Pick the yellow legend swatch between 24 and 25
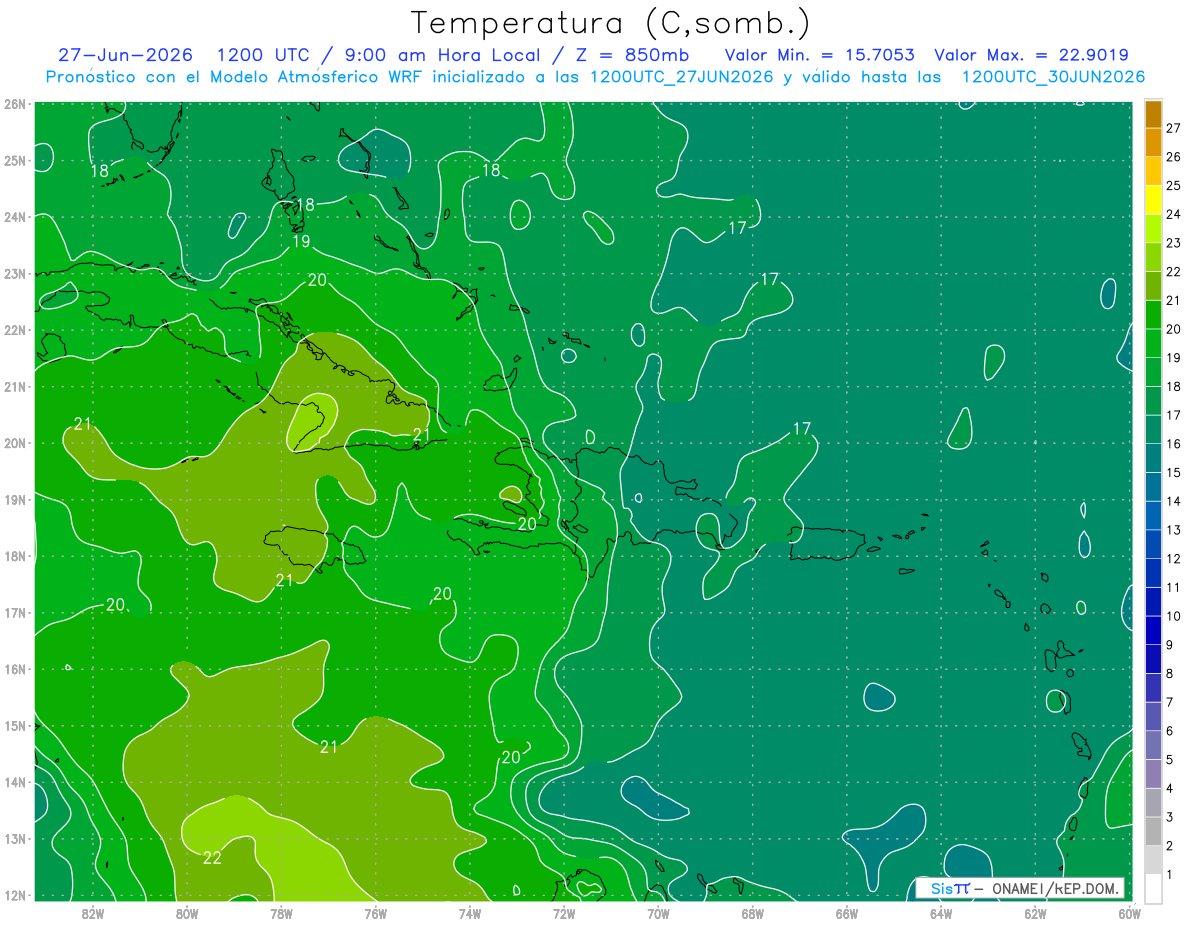This screenshot has height=927, width=1200. 1153,200
